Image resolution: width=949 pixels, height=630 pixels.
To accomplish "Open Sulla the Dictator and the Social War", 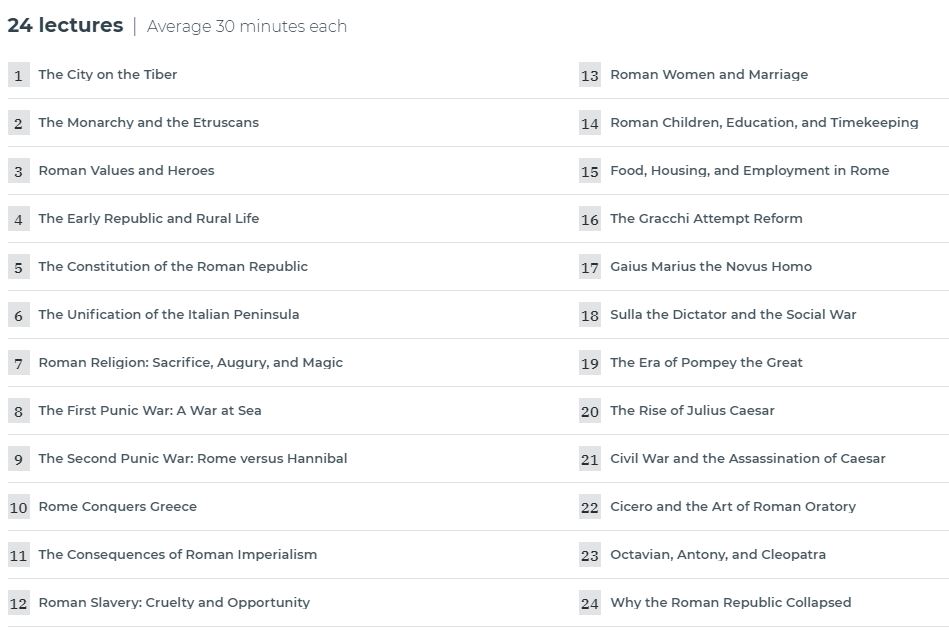I will coord(733,315).
